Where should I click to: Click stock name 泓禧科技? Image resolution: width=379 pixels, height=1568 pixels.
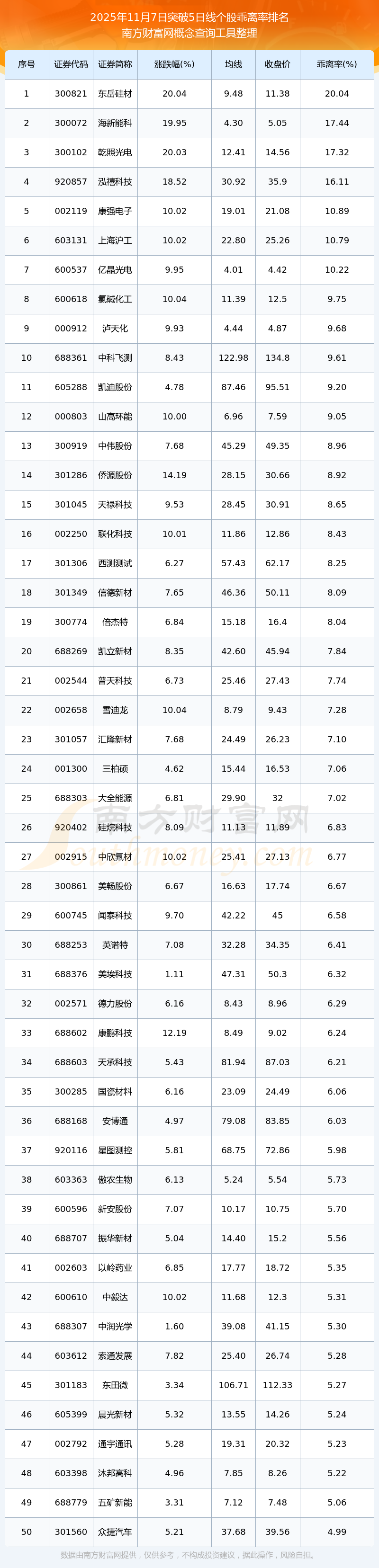point(115,182)
